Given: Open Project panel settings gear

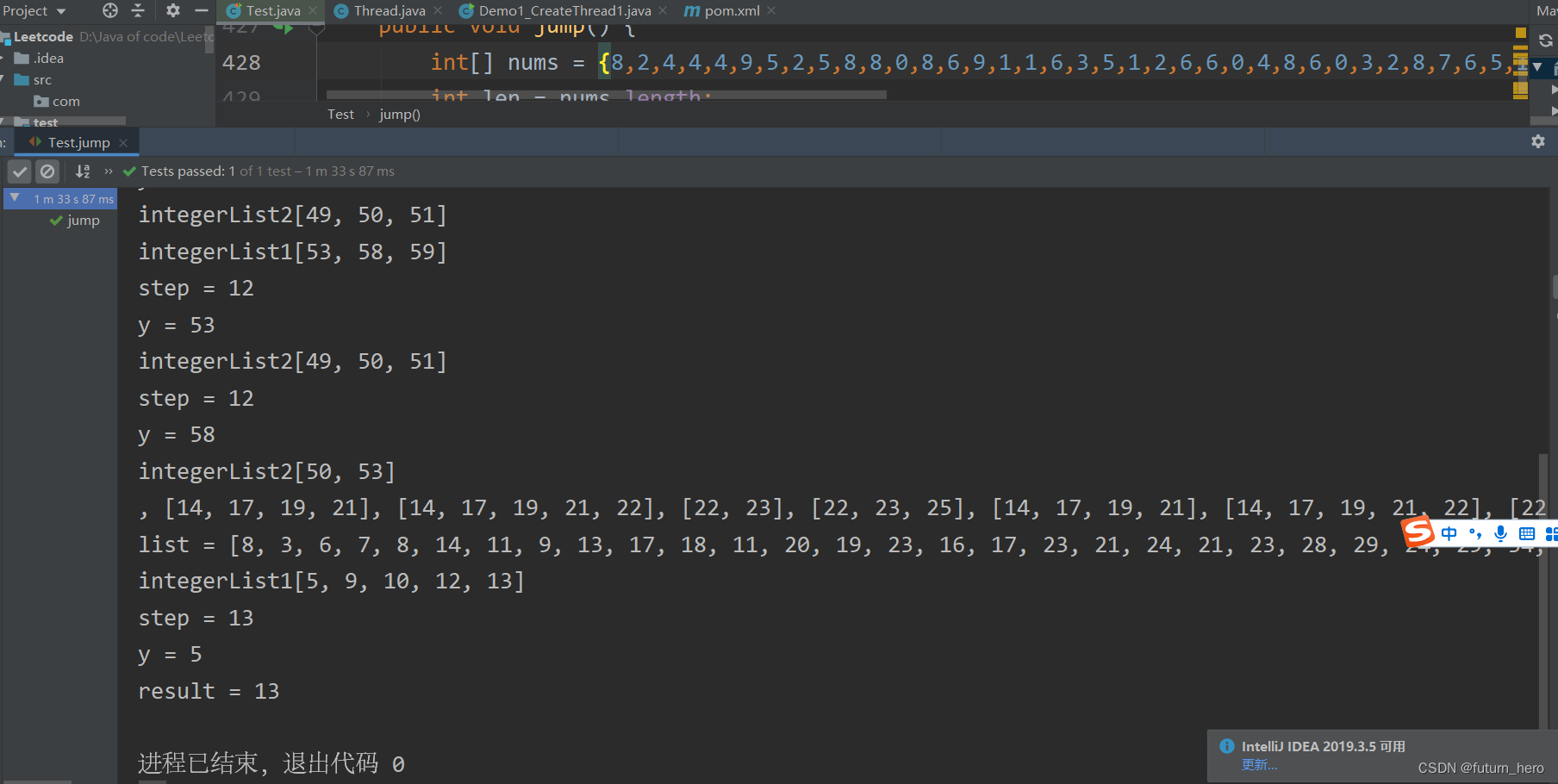Looking at the screenshot, I should point(173,10).
